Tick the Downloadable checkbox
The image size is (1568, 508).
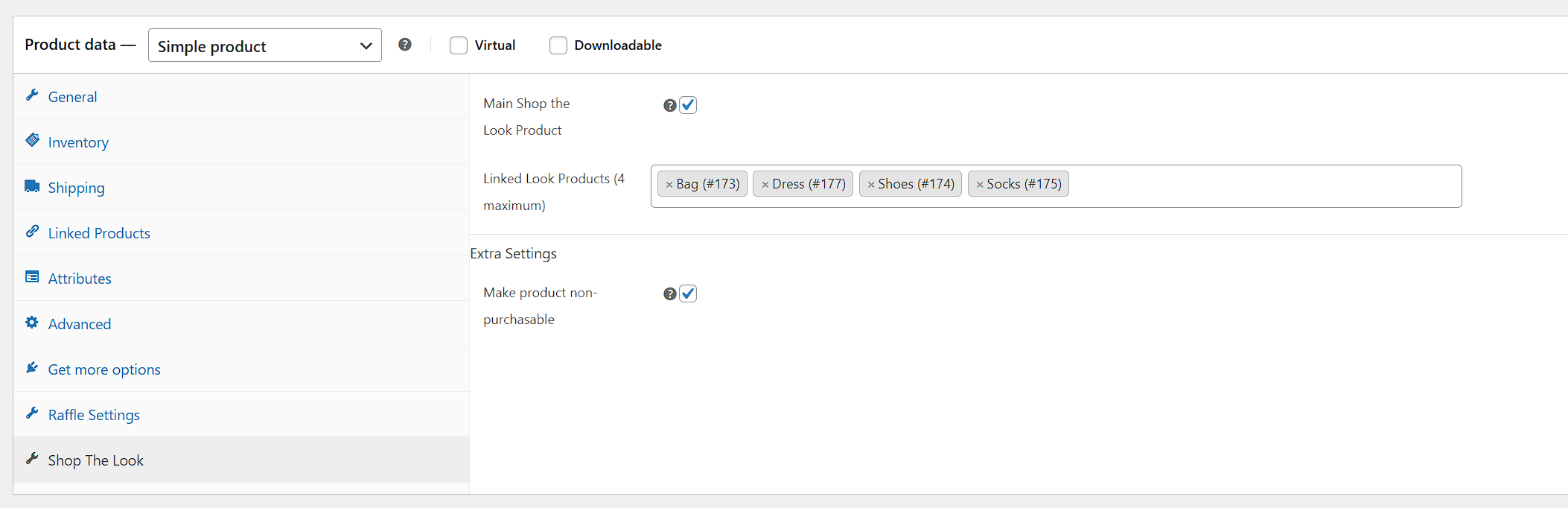pyautogui.click(x=558, y=45)
